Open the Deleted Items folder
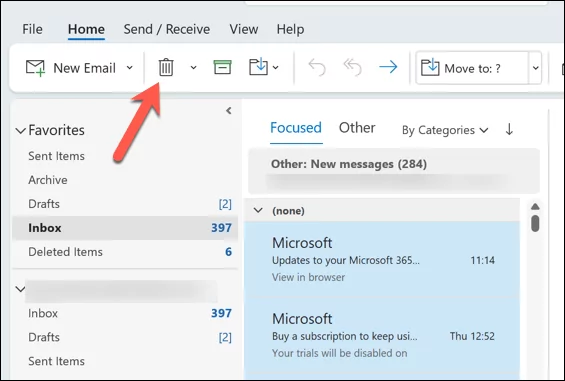The image size is (565, 381). click(x=65, y=252)
